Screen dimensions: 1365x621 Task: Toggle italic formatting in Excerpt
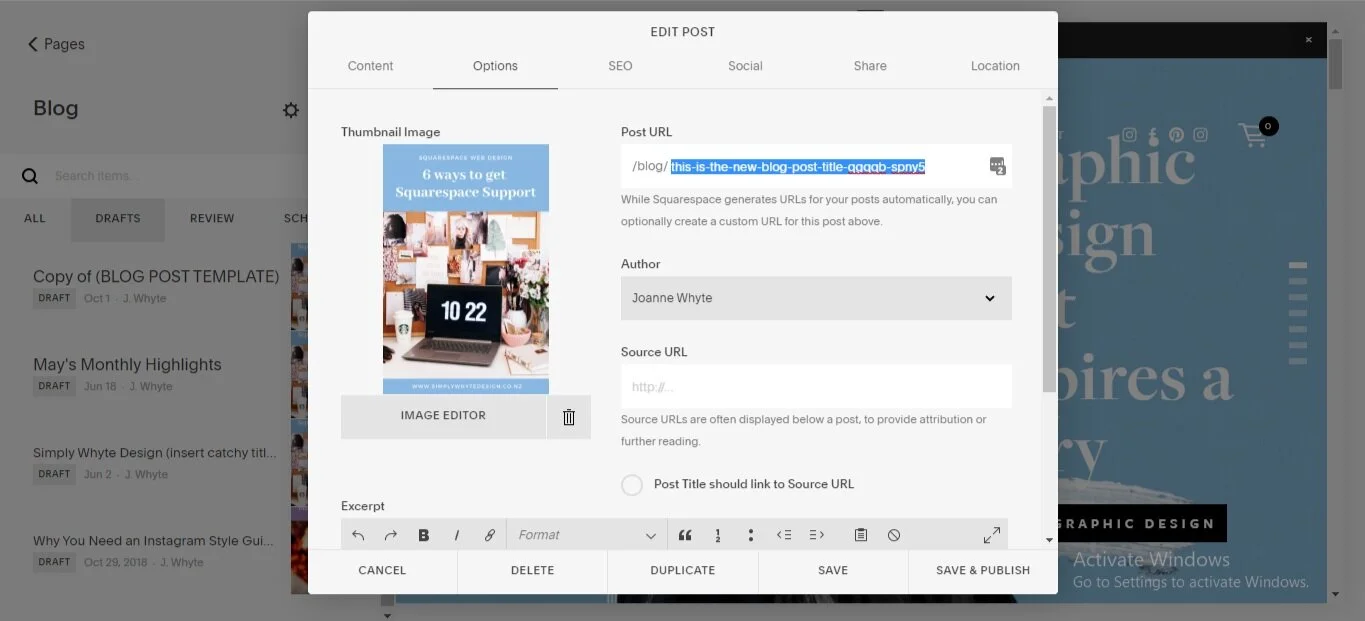[x=457, y=535]
